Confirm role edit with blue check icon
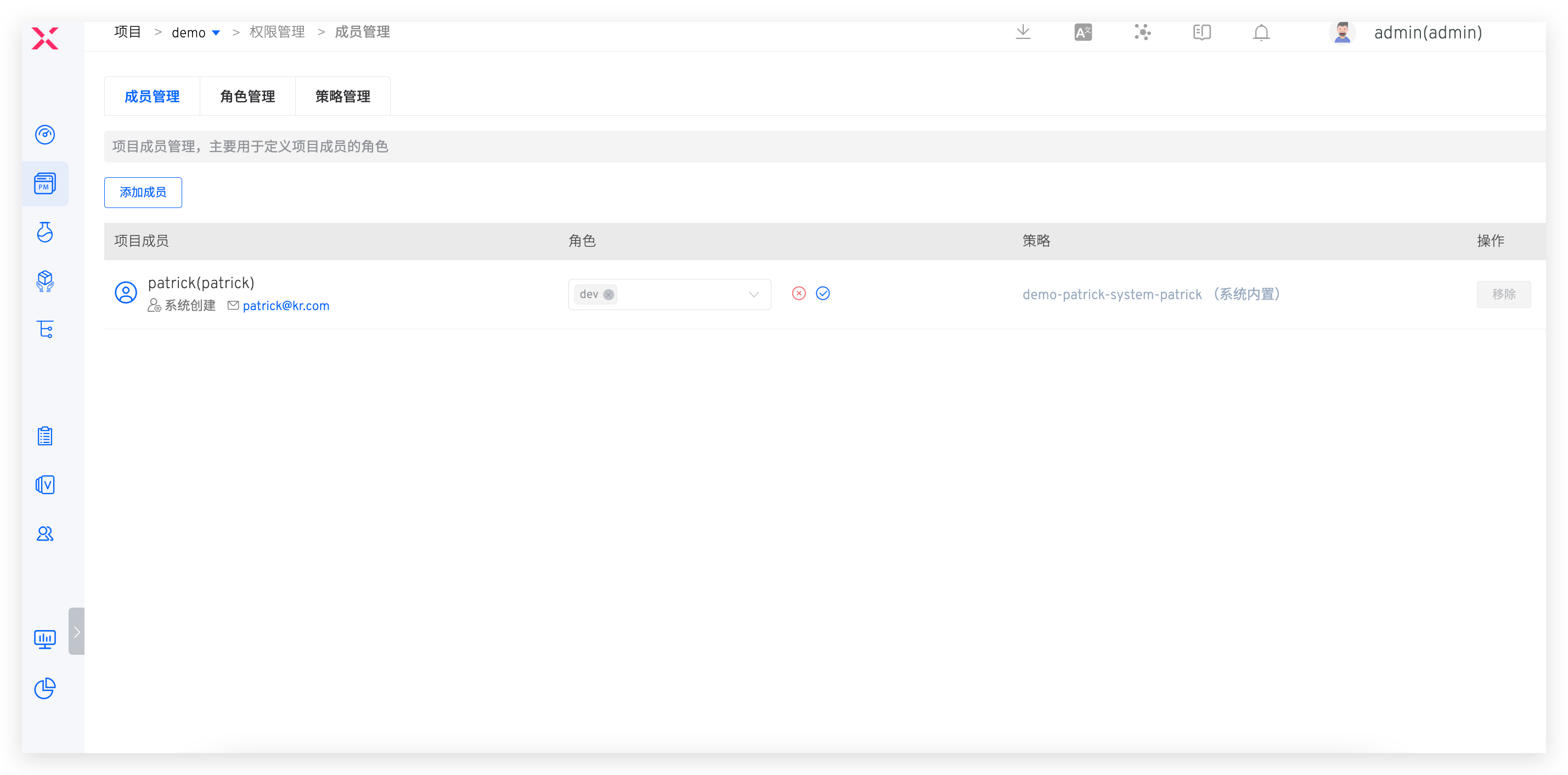The height and width of the screenshot is (775, 1568). (822, 294)
